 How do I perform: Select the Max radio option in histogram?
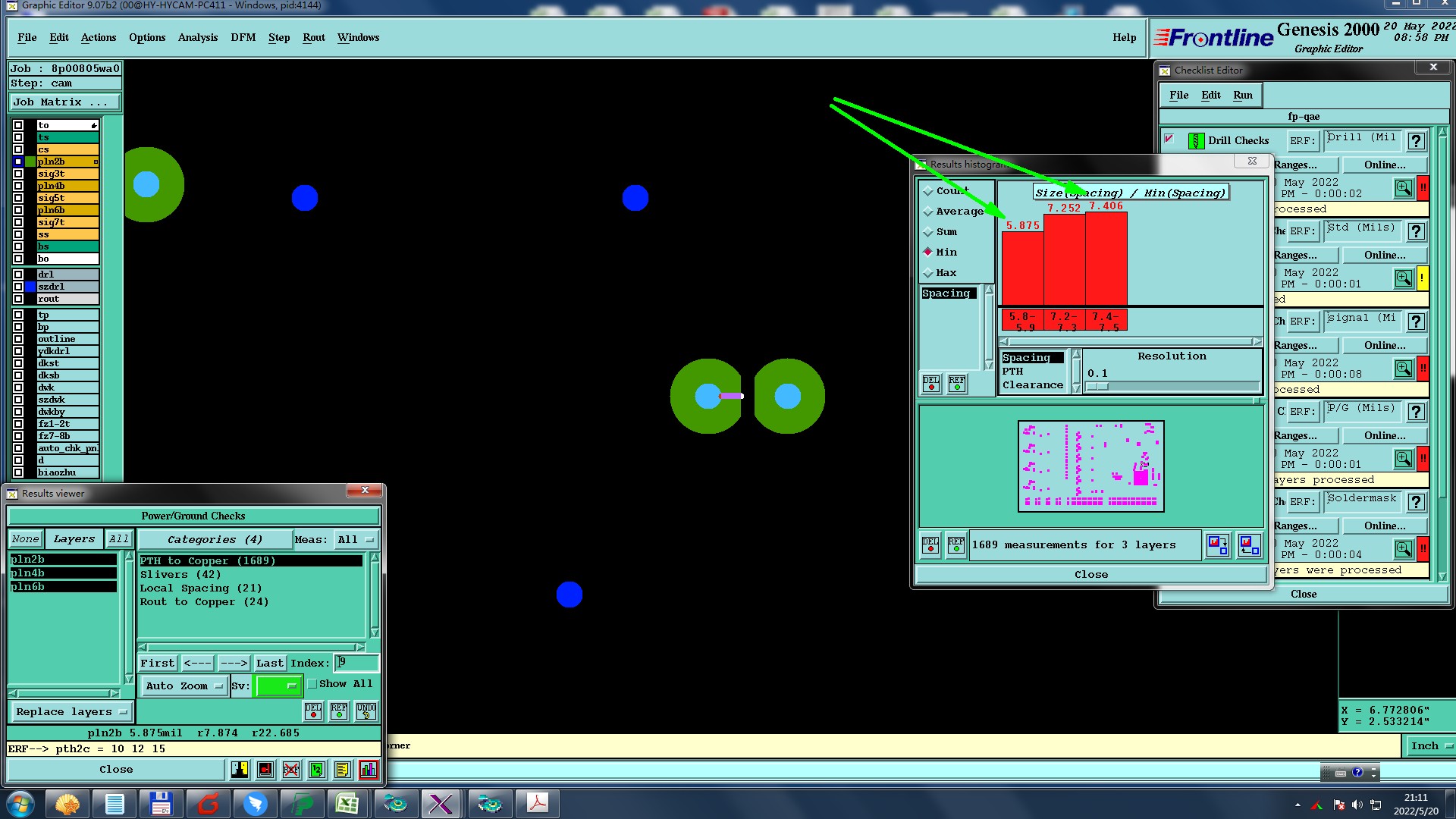(x=928, y=273)
